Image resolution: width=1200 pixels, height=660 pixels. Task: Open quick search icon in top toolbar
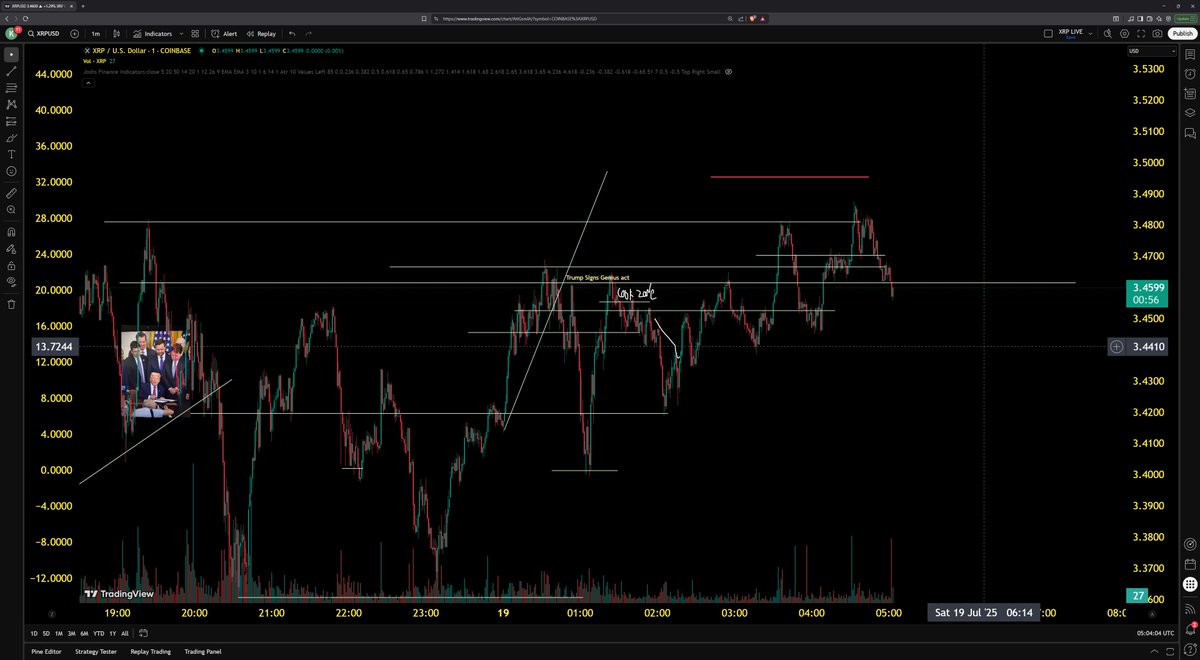click(x=1108, y=34)
